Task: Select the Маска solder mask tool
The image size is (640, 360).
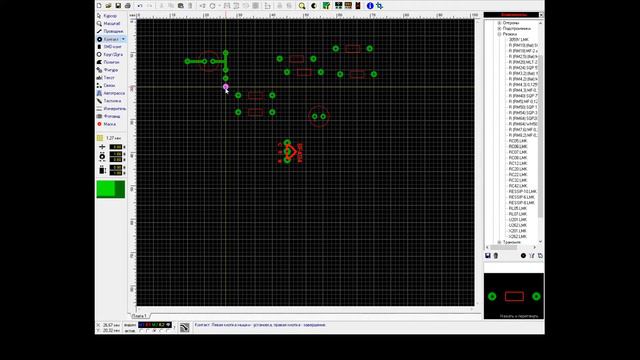Action: click(111, 124)
